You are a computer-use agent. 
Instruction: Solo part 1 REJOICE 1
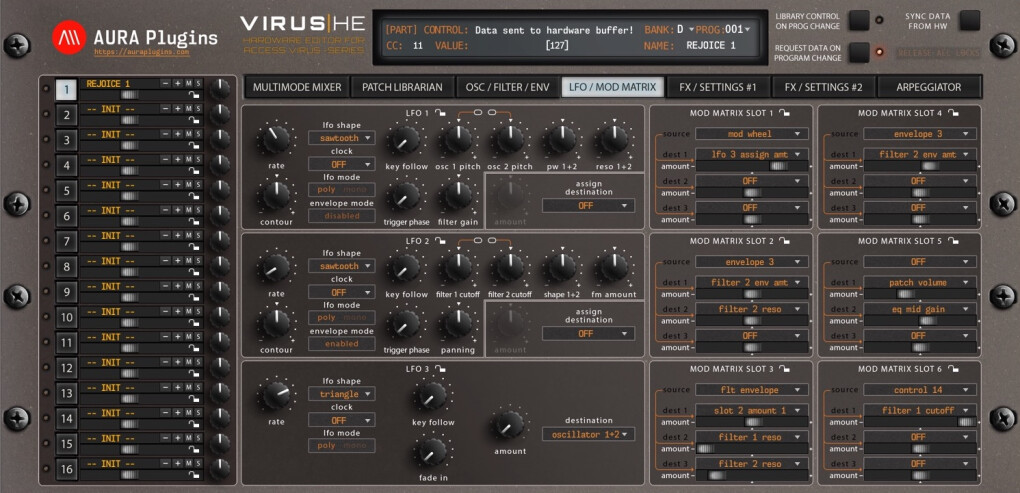point(198,83)
